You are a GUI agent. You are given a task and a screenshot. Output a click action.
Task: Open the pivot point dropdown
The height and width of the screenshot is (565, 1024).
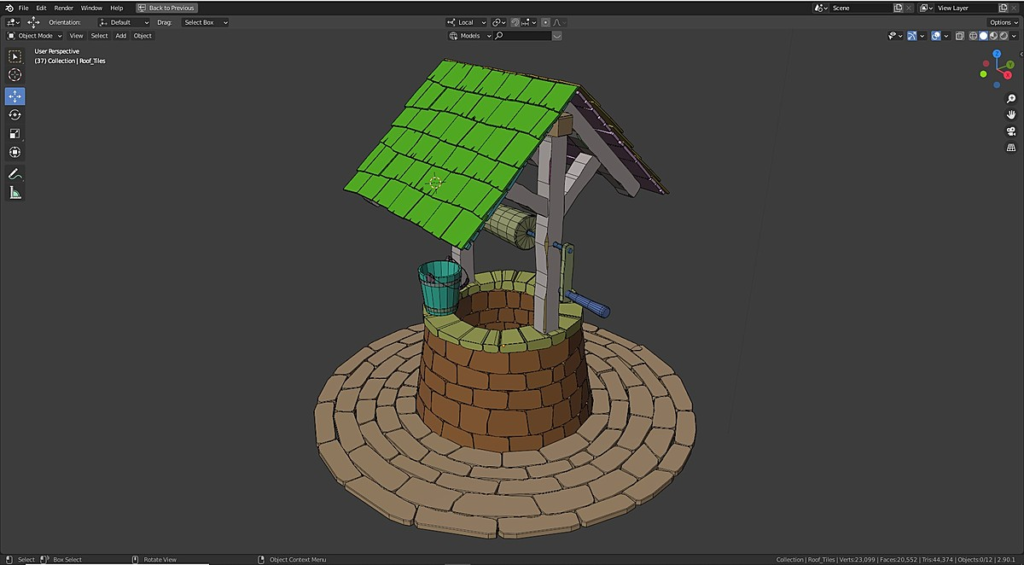click(499, 22)
